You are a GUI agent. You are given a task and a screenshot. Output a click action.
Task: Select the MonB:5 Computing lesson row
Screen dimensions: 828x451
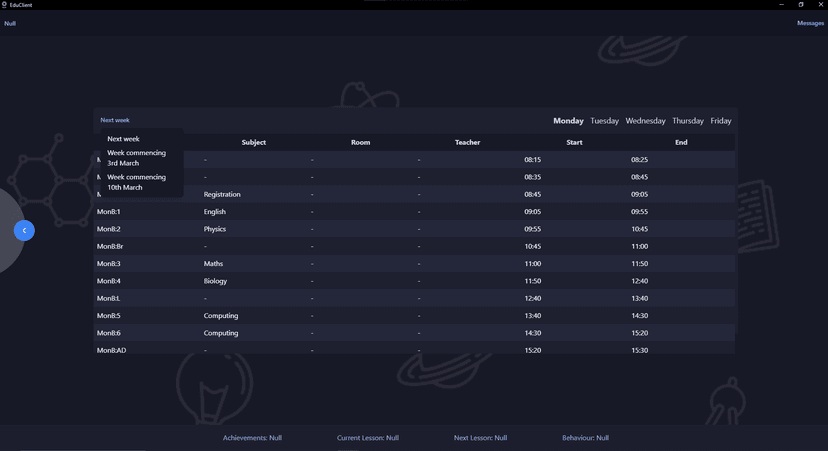click(x=414, y=316)
